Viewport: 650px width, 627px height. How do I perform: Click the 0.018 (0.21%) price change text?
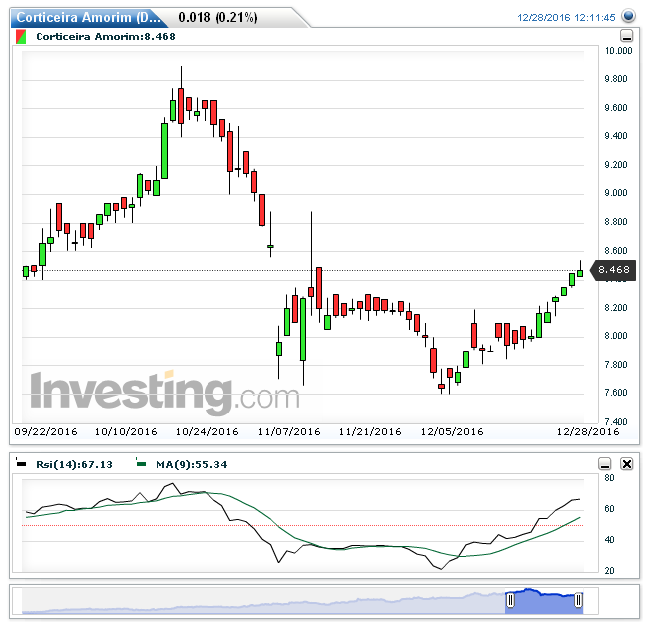coord(218,17)
